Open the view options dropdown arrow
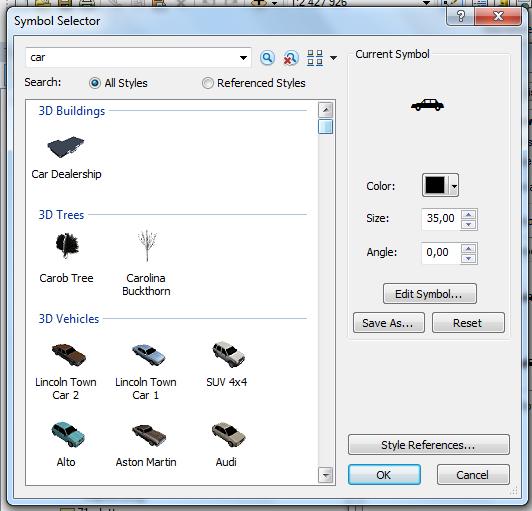 tap(334, 58)
